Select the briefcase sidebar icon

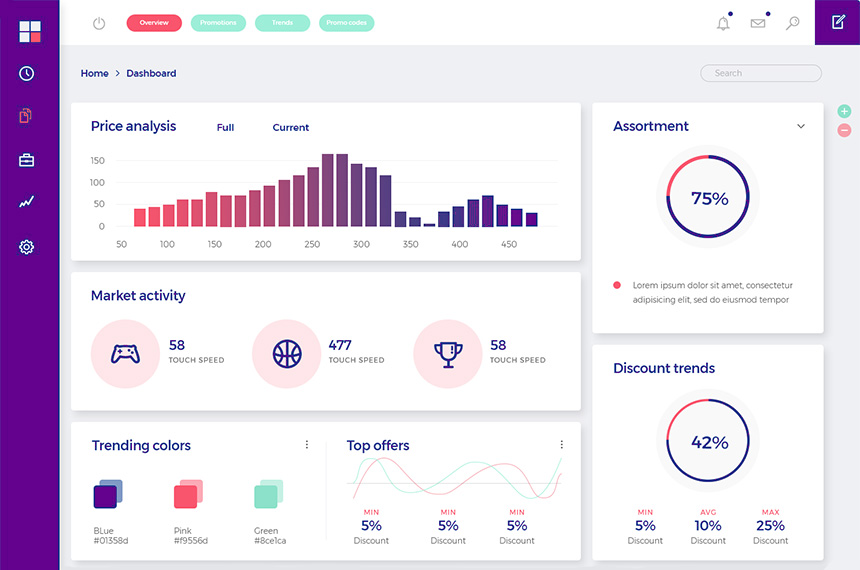26,160
